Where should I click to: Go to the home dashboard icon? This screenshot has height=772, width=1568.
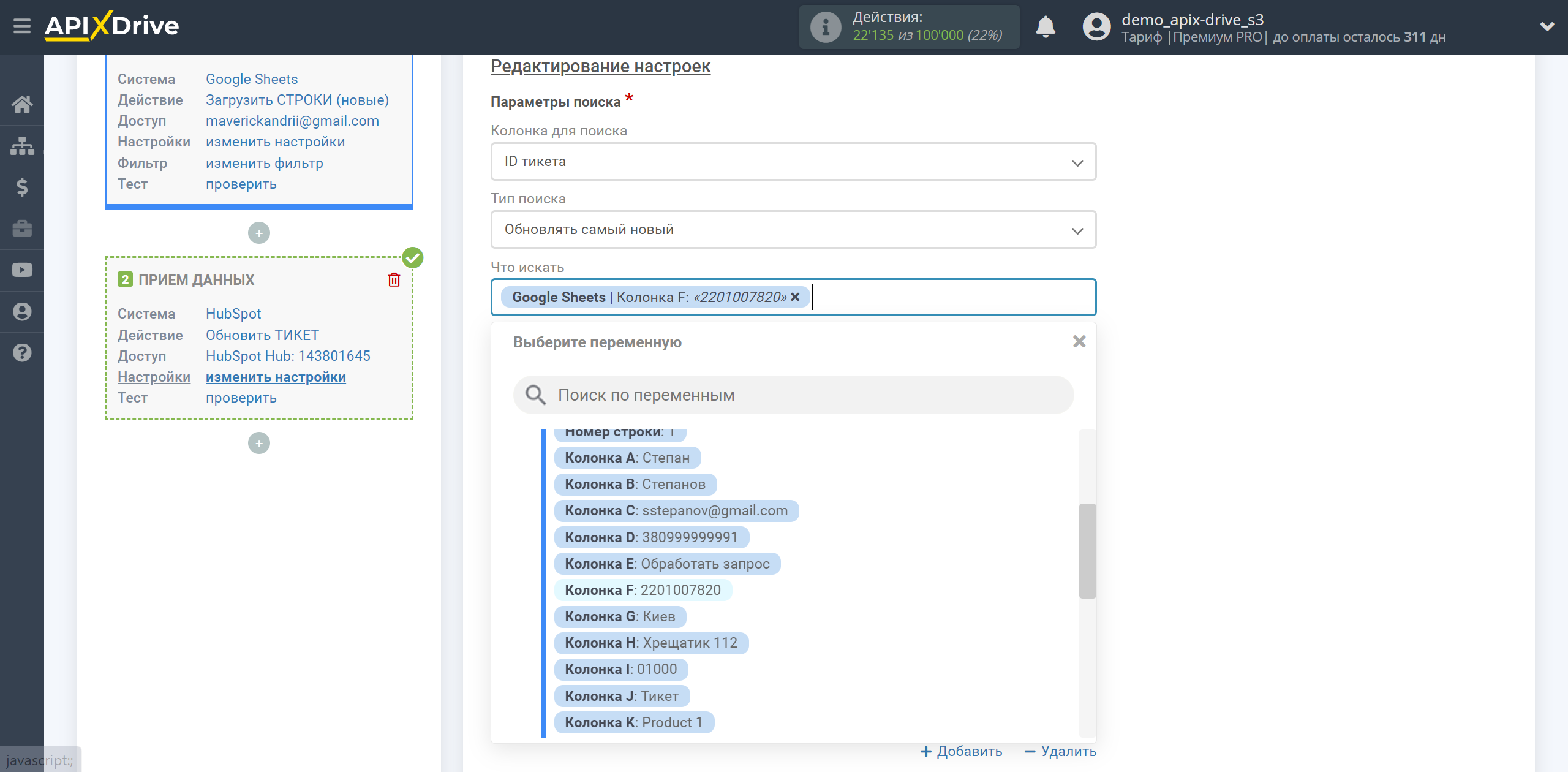click(x=22, y=104)
